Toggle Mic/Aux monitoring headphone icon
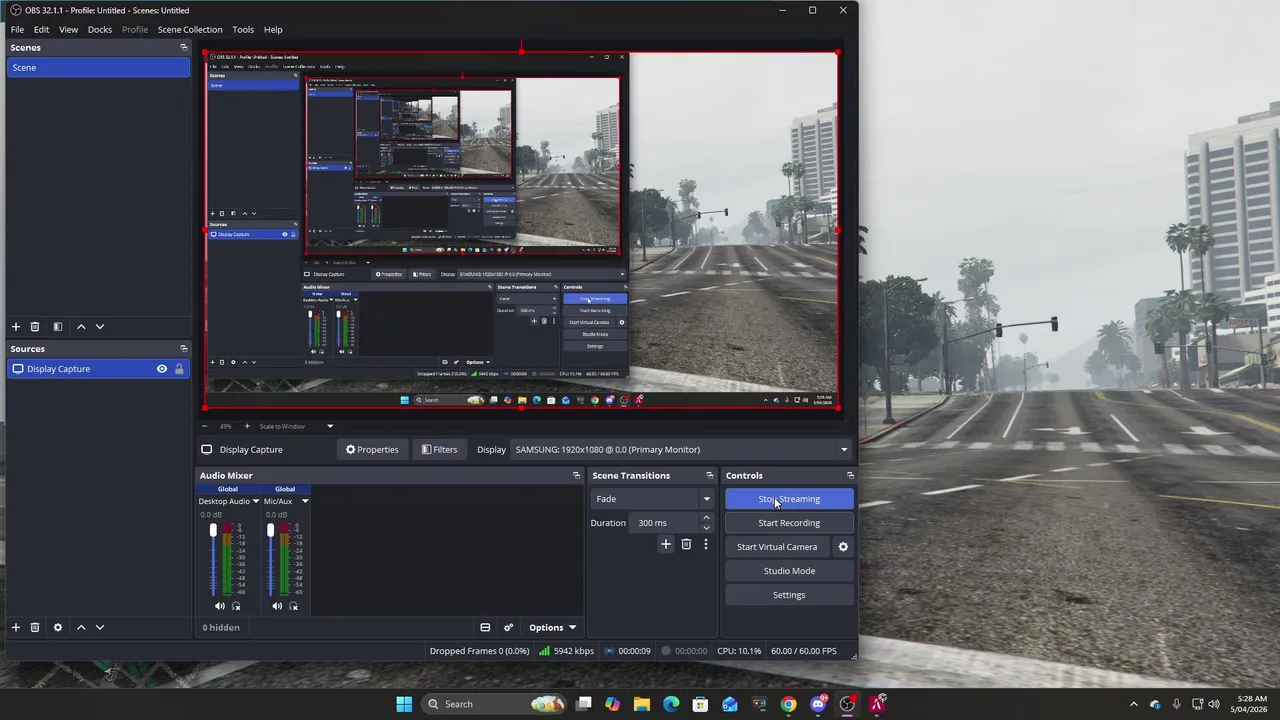 pyautogui.click(x=293, y=606)
